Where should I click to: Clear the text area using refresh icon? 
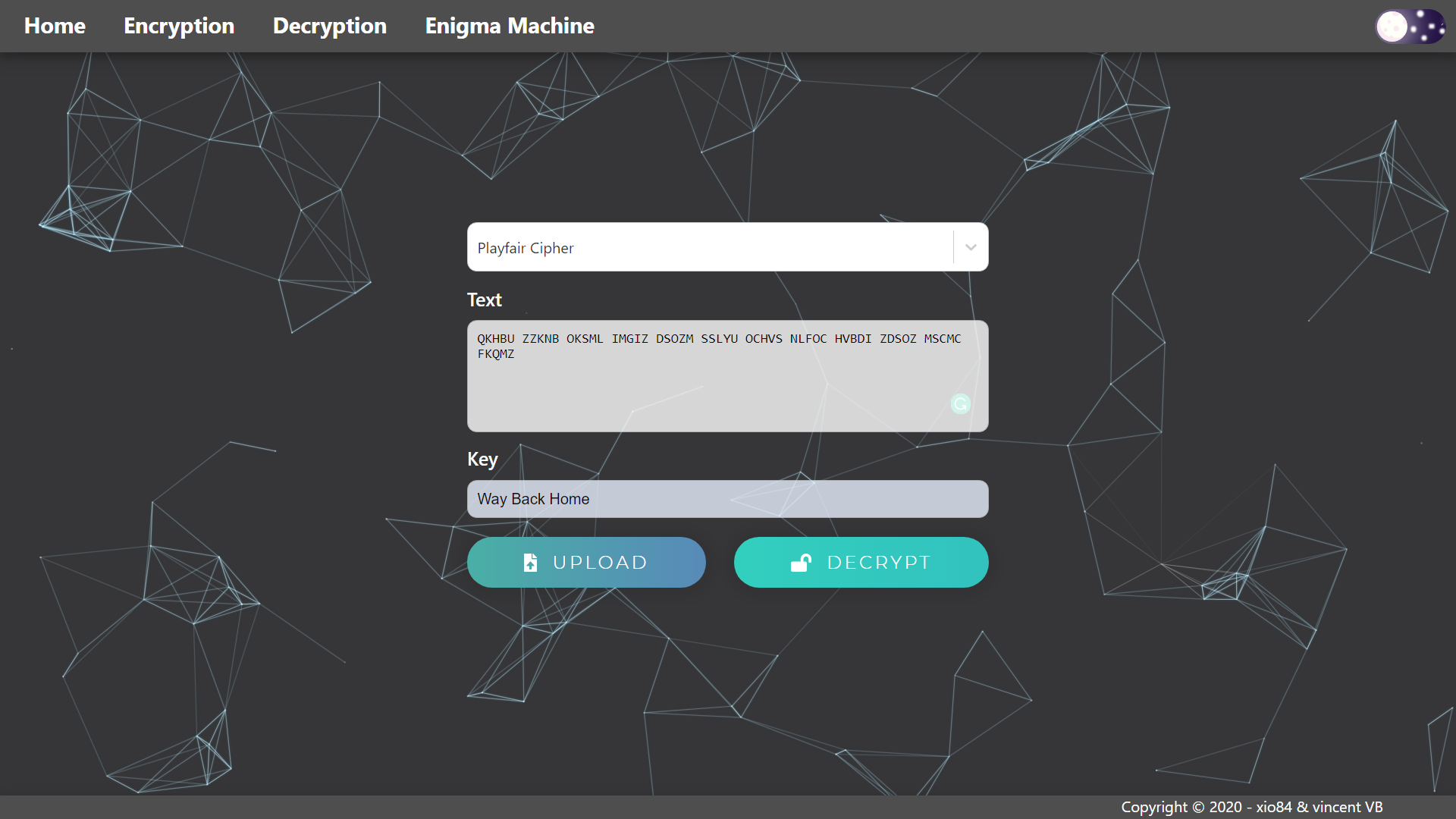coord(960,404)
